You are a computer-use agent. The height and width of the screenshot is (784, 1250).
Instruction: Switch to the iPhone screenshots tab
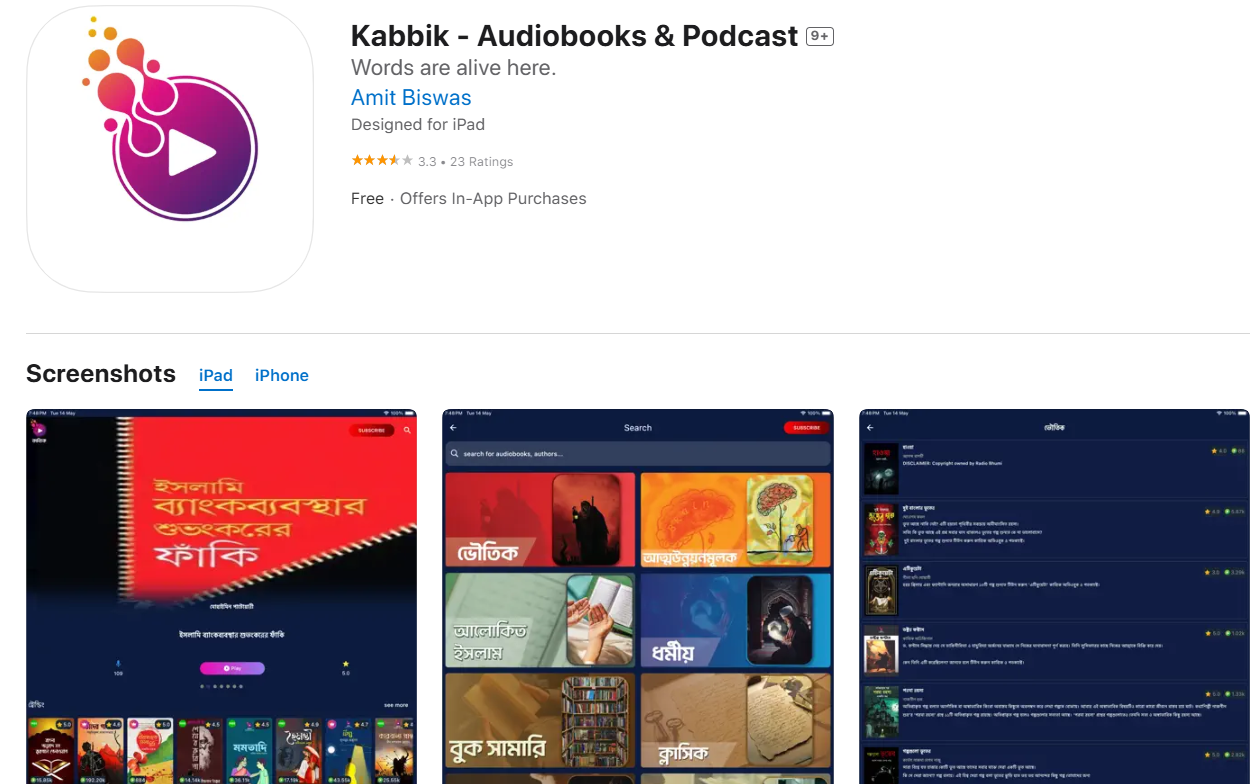pyautogui.click(x=282, y=375)
